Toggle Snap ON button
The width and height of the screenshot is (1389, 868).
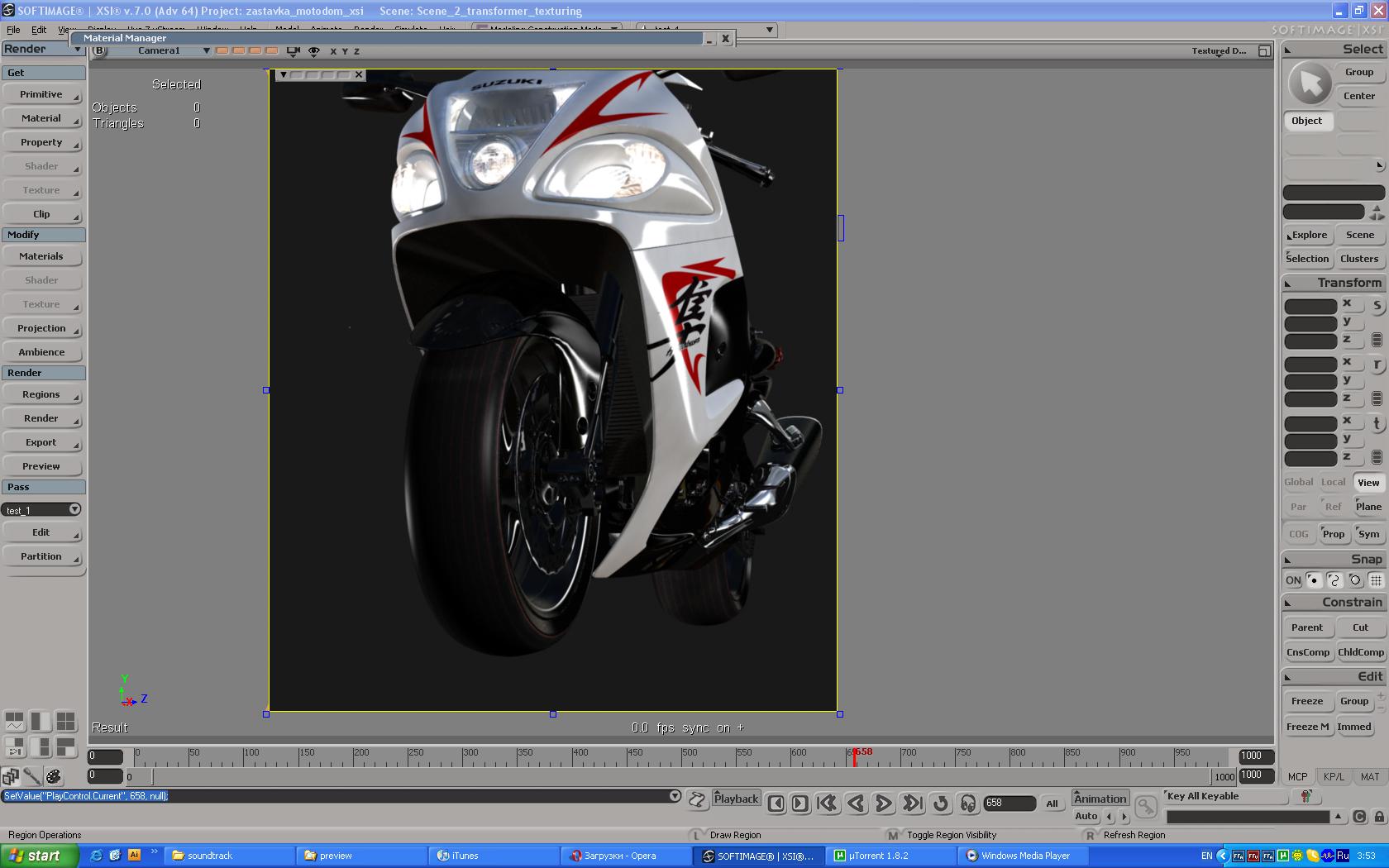tap(1293, 580)
